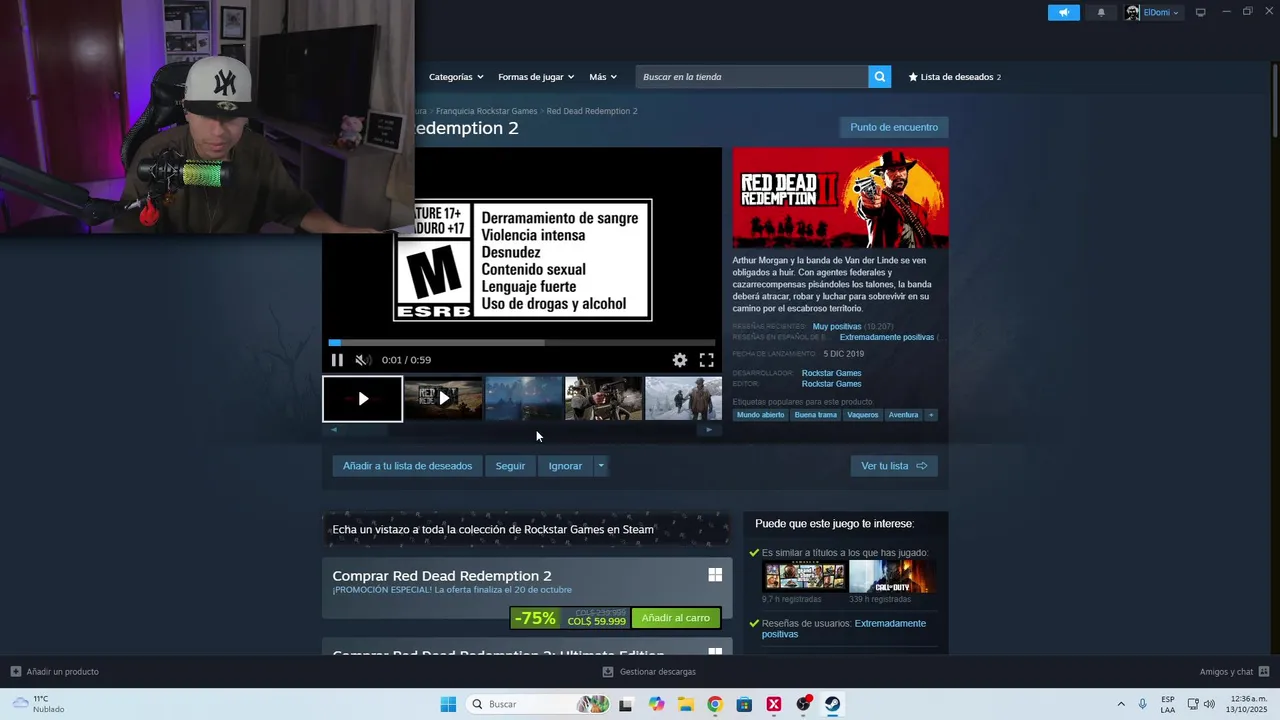Select the second trailer thumbnail

tap(443, 399)
